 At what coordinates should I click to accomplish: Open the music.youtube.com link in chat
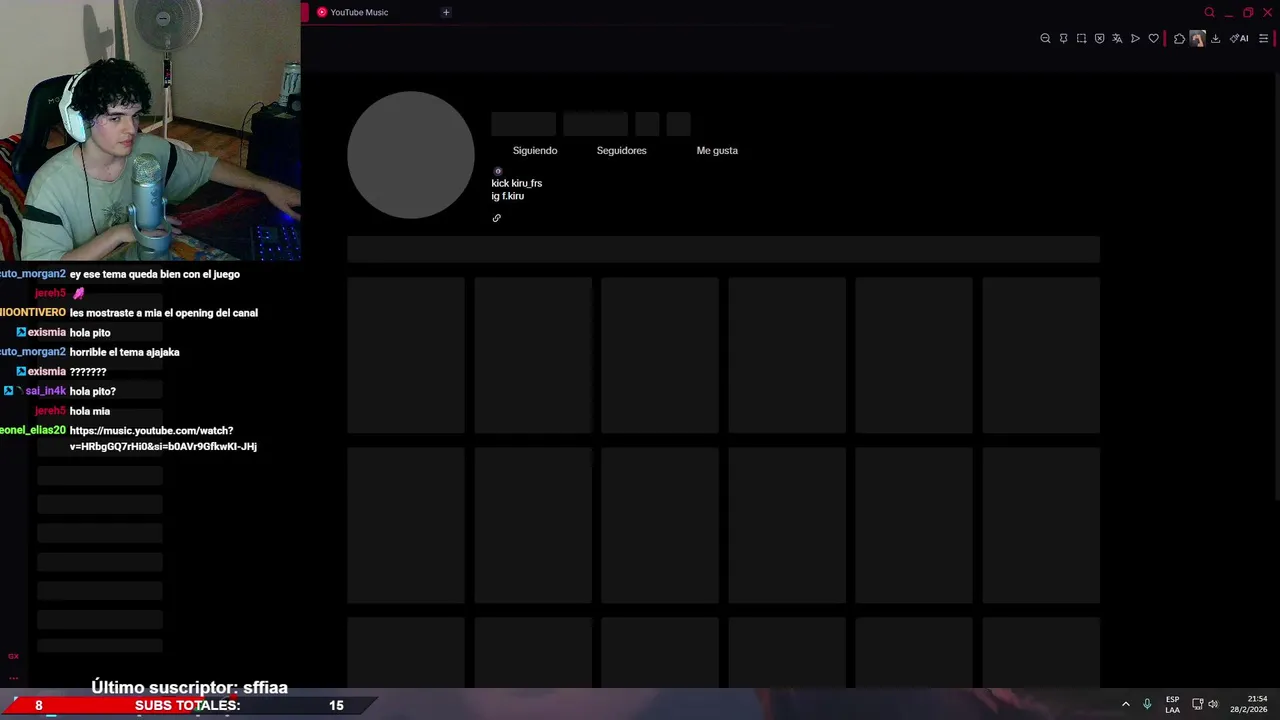[x=163, y=438]
